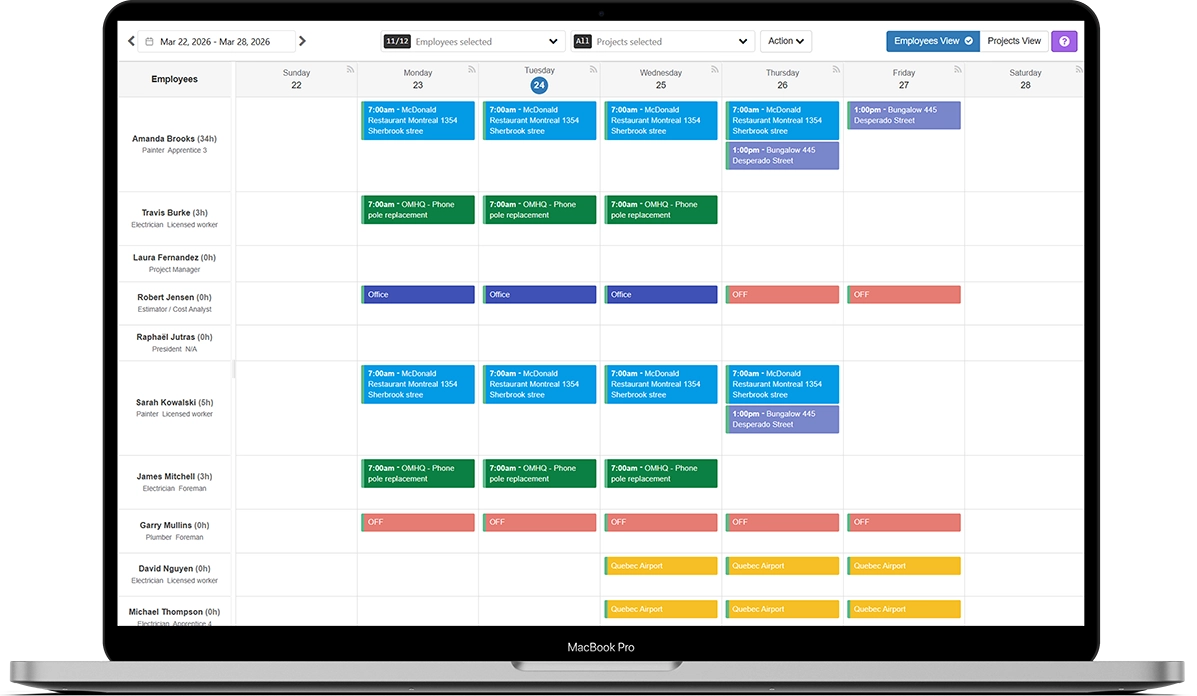Select employee David Nguyen
Image resolution: width=1197 pixels, height=696 pixels.
pyautogui.click(x=174, y=574)
